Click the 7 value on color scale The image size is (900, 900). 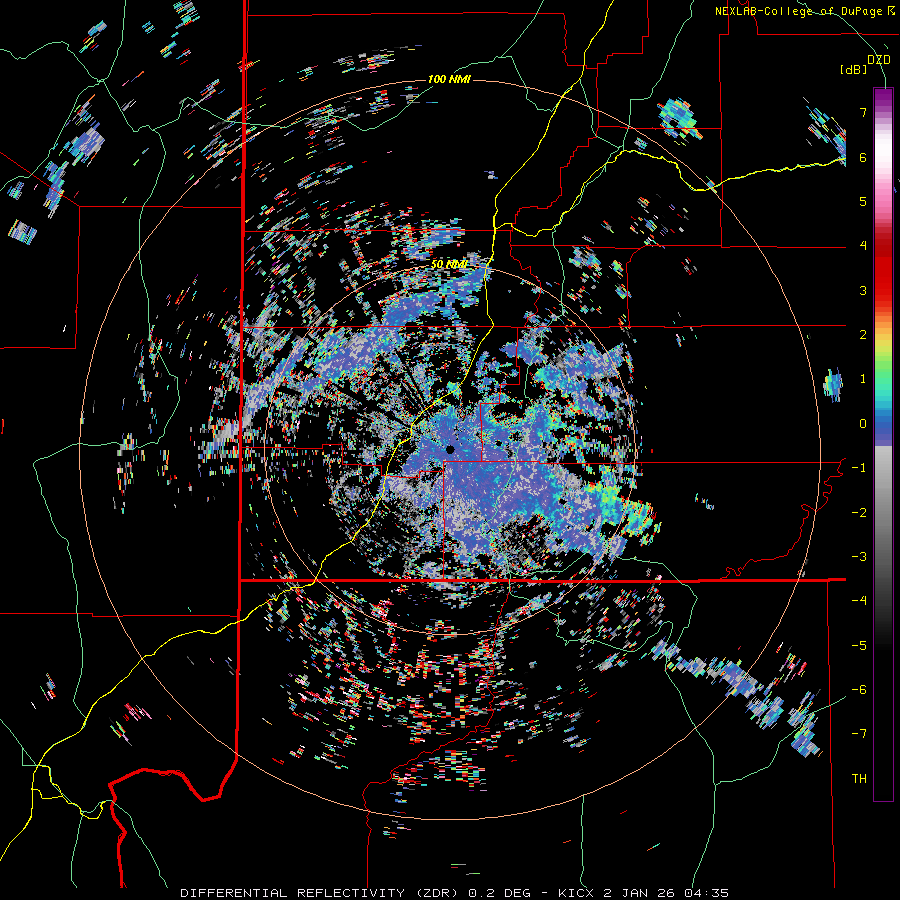tap(863, 112)
